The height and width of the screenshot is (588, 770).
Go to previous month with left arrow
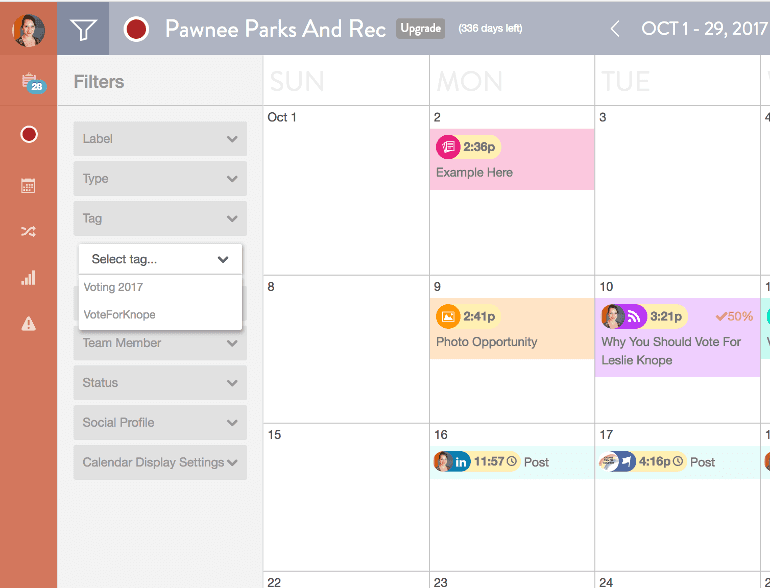pos(615,29)
